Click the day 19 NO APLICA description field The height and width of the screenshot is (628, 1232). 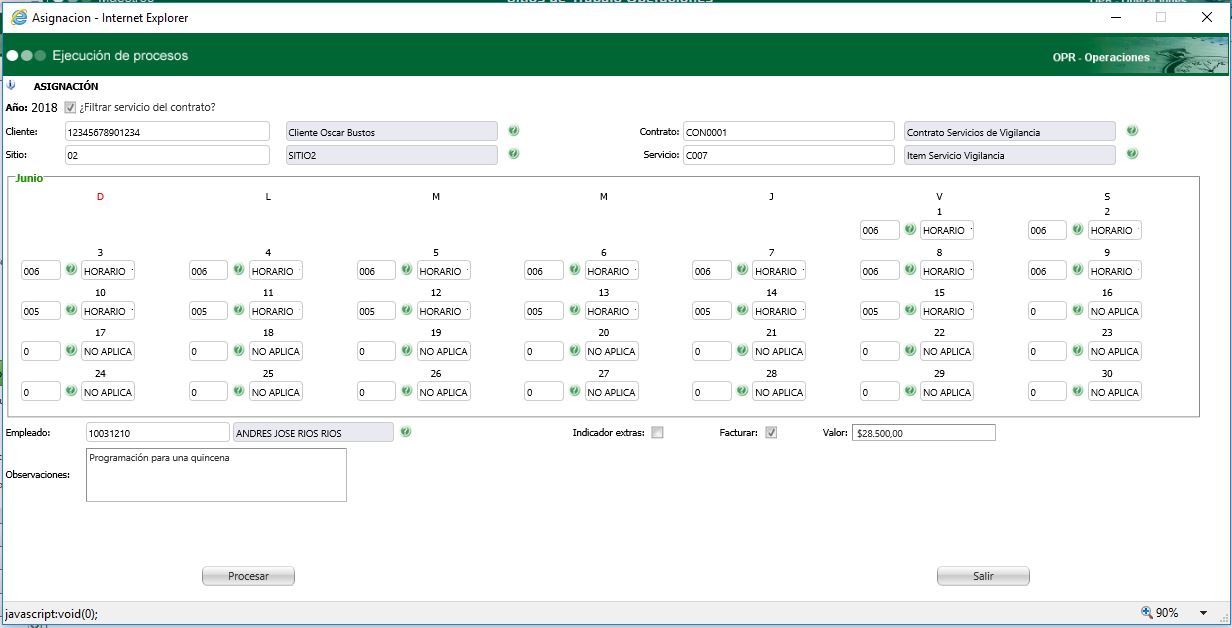pyautogui.click(x=443, y=352)
